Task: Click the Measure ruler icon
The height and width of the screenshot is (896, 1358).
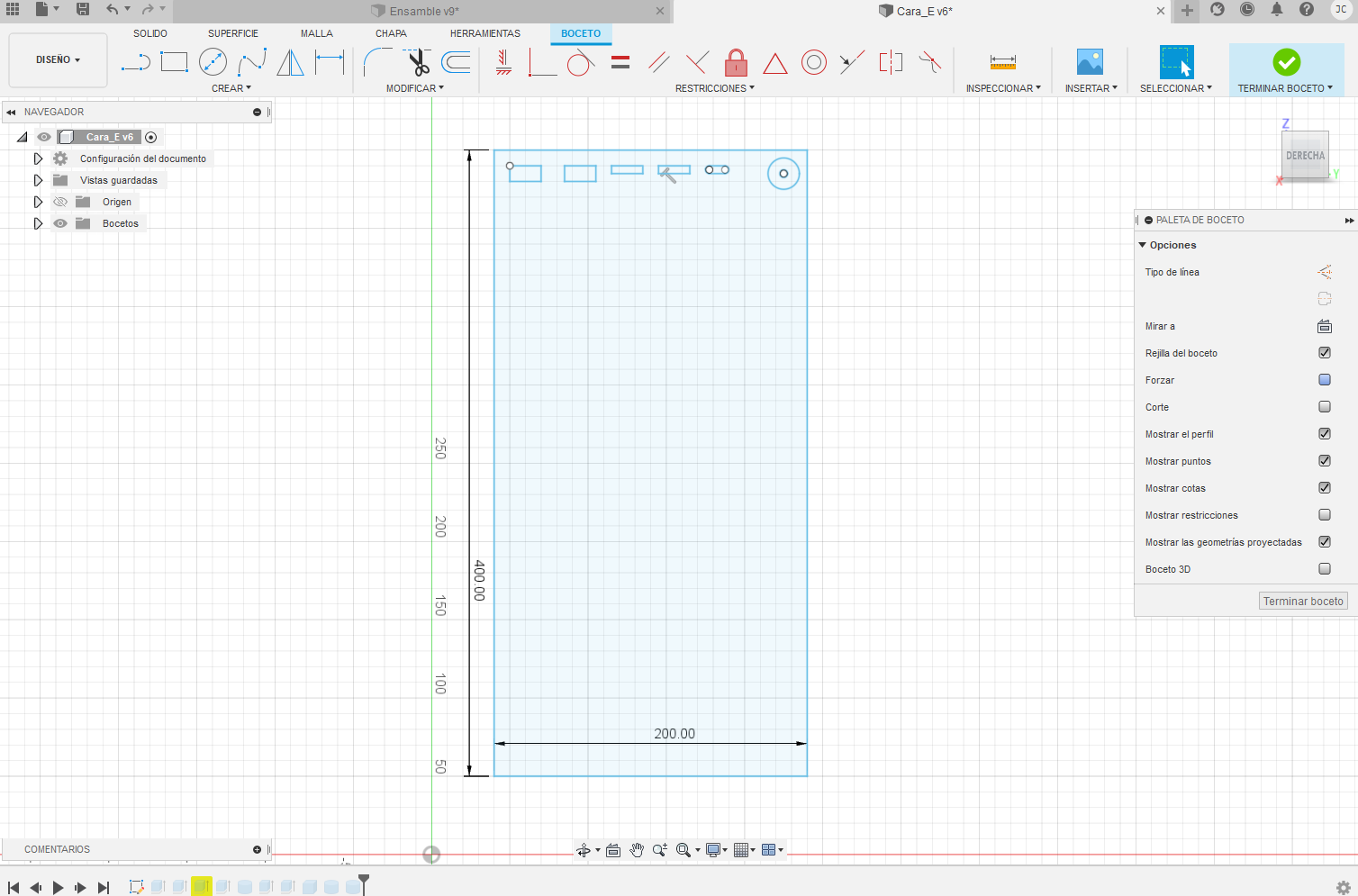Action: click(1002, 62)
